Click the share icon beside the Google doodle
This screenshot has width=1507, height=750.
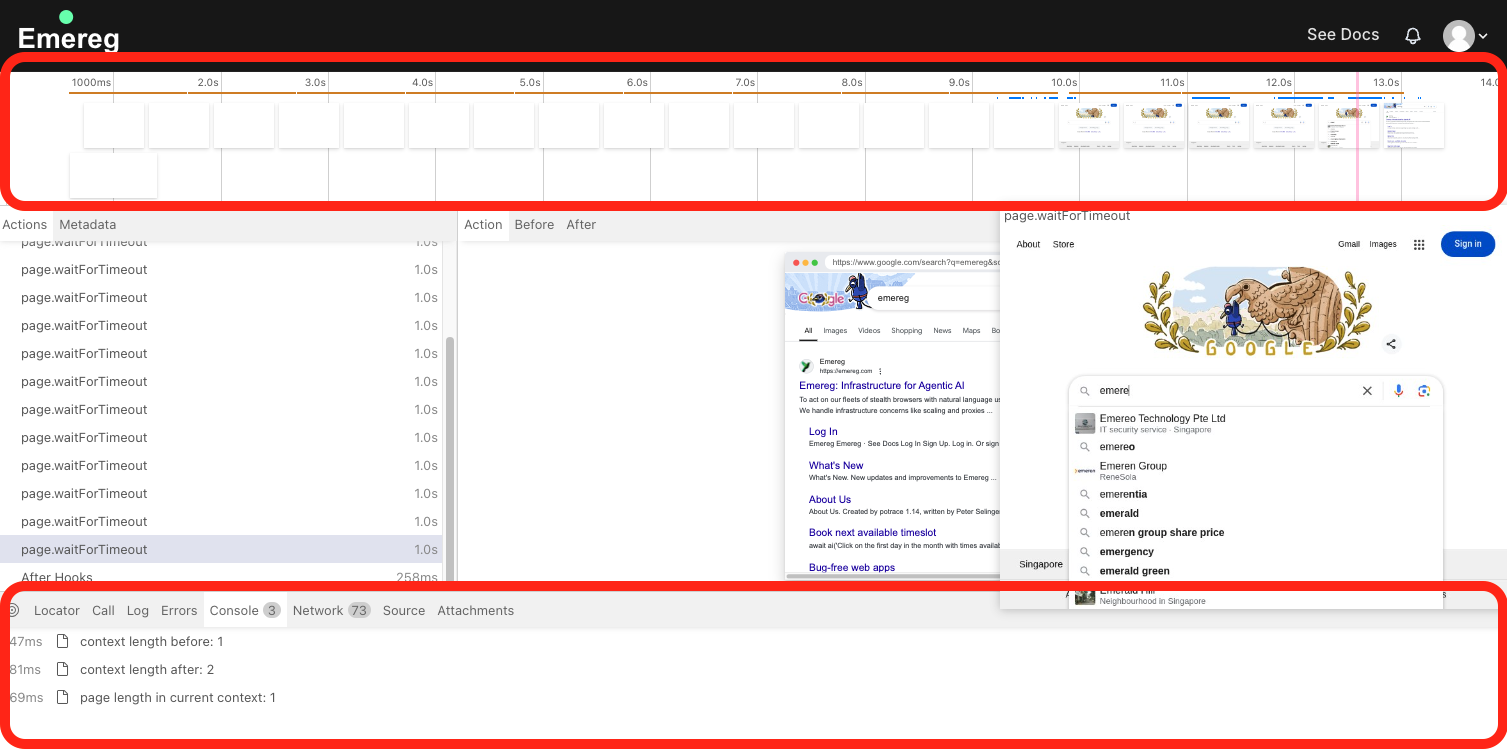pyautogui.click(x=1391, y=344)
